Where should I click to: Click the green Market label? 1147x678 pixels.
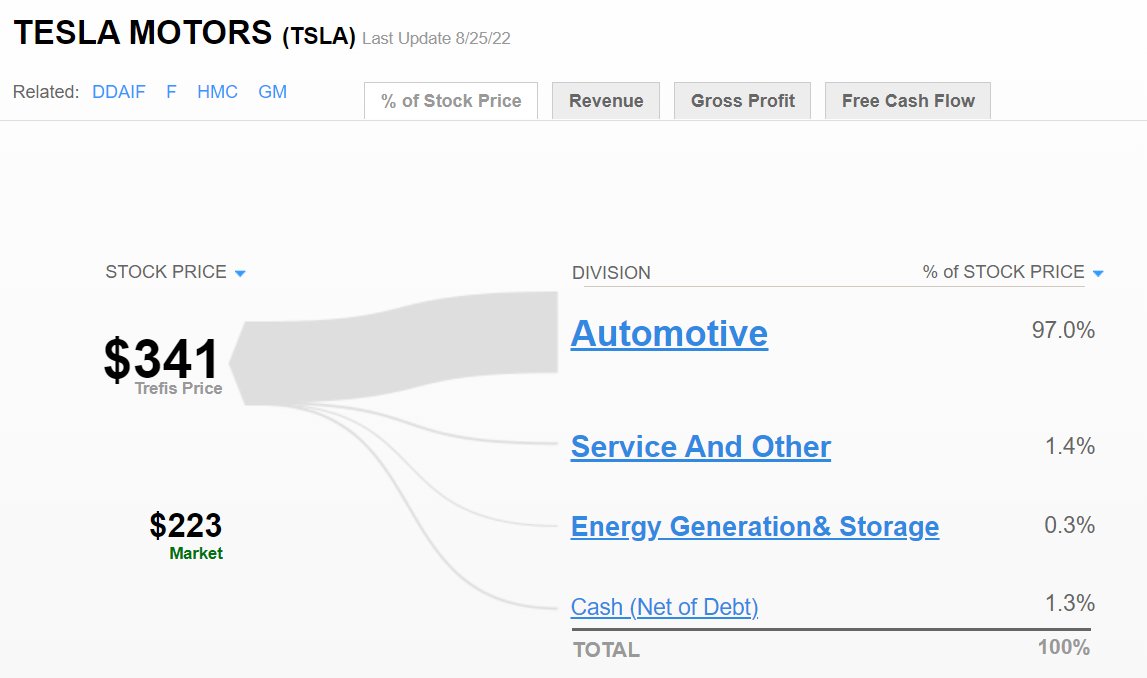click(x=196, y=554)
